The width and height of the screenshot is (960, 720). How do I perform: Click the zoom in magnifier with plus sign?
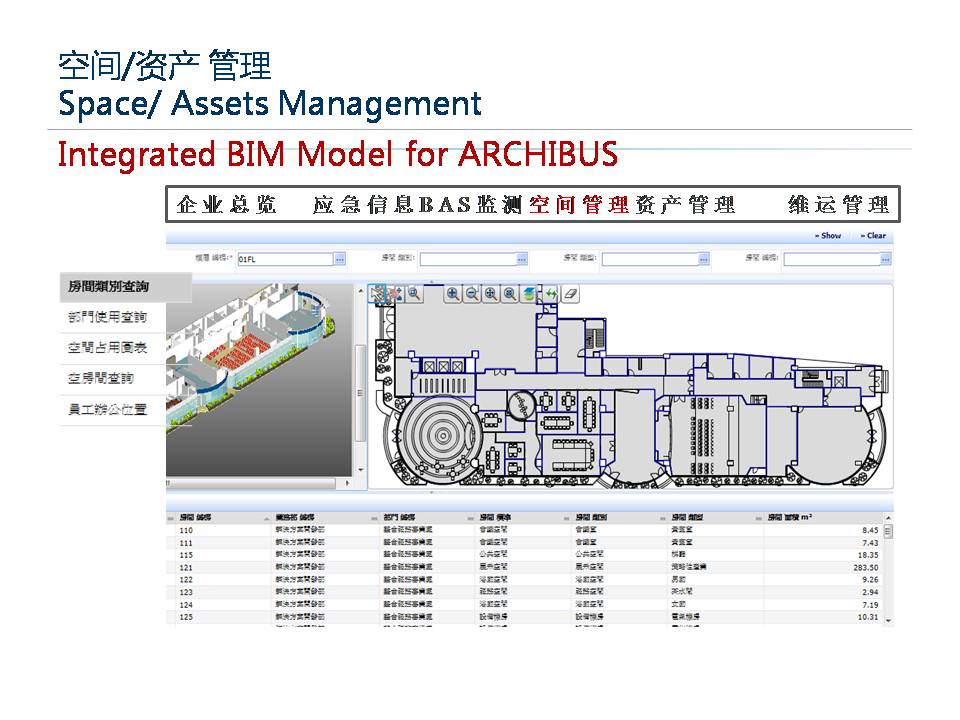click(x=452, y=294)
